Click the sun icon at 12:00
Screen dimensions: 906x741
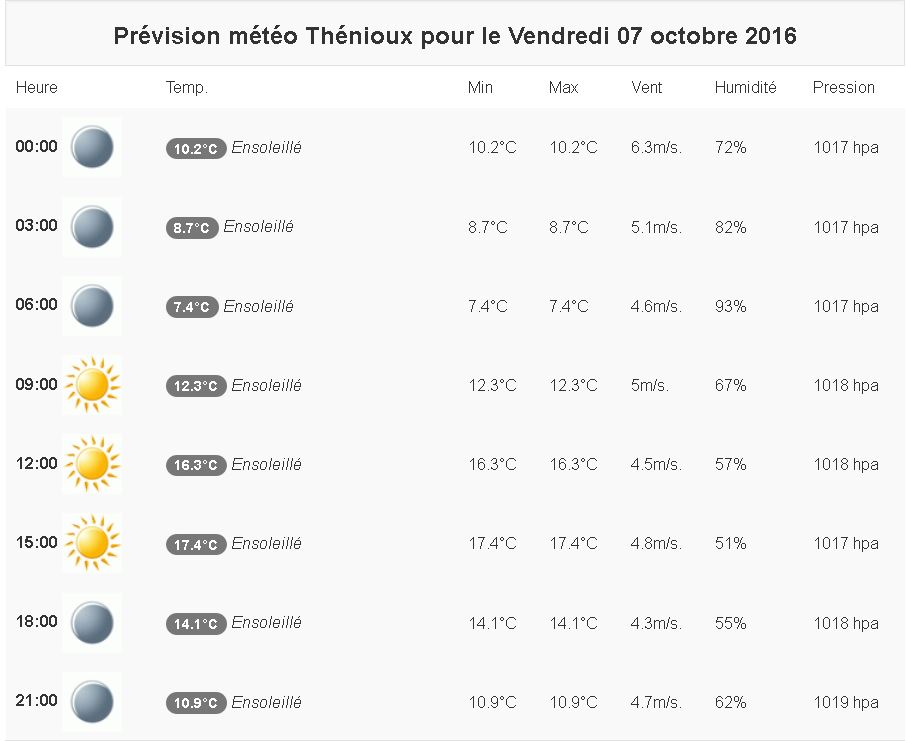92,464
